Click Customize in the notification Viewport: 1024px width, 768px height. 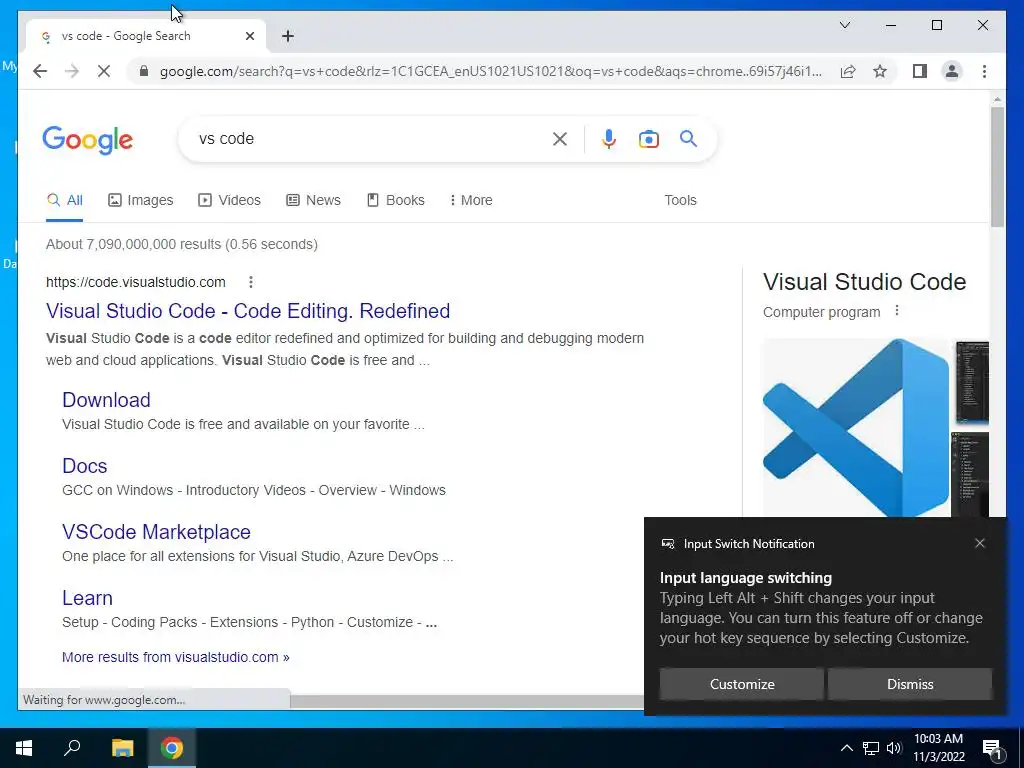point(742,684)
